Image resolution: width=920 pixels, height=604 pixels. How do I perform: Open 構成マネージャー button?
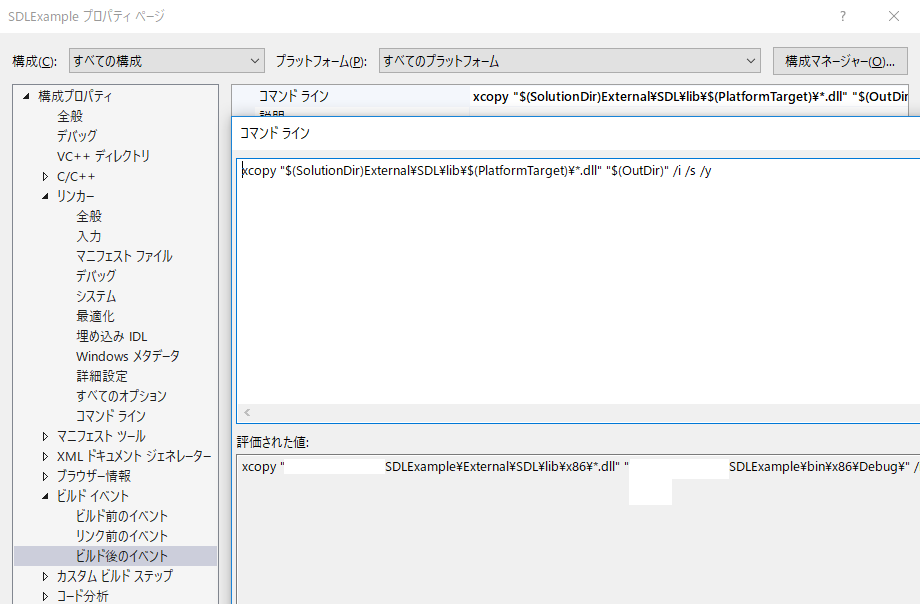click(840, 61)
